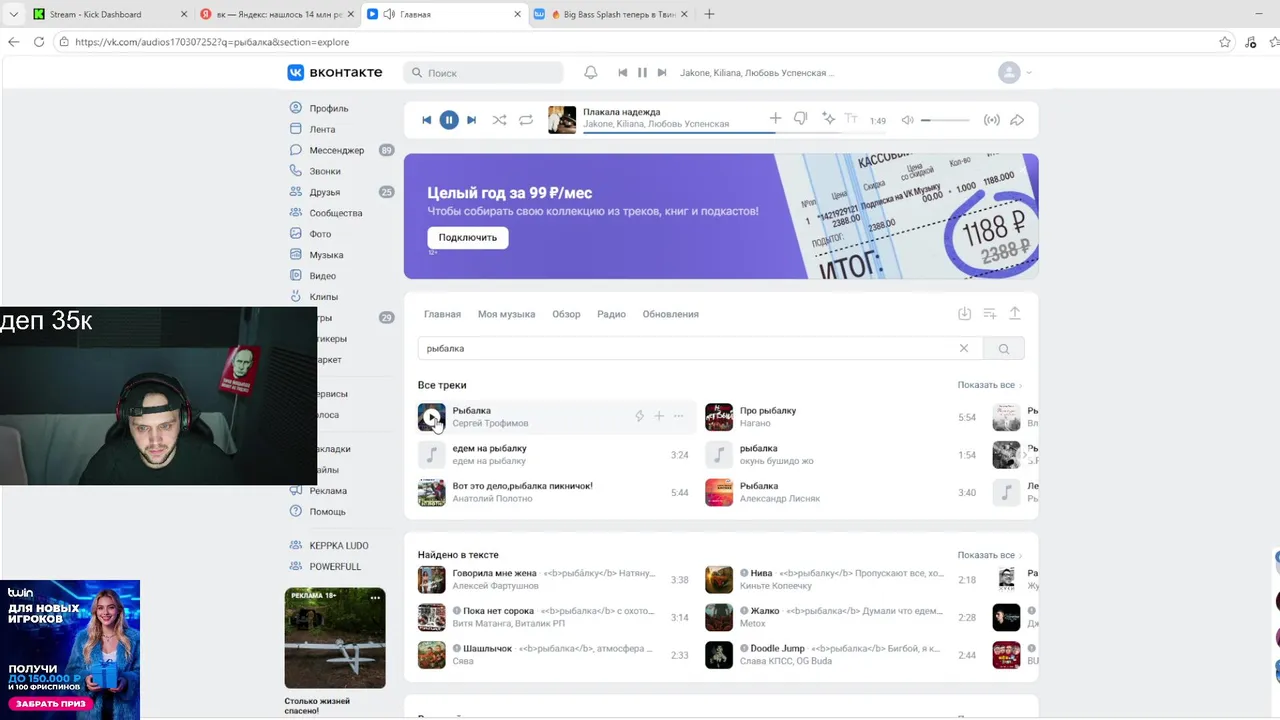Switch to the Главная music tab
This screenshot has height=720, width=1280.
[x=442, y=314]
